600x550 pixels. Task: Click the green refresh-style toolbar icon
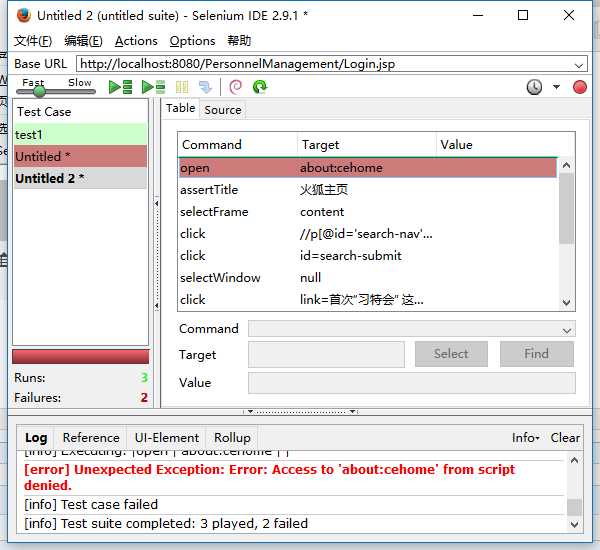(260, 87)
